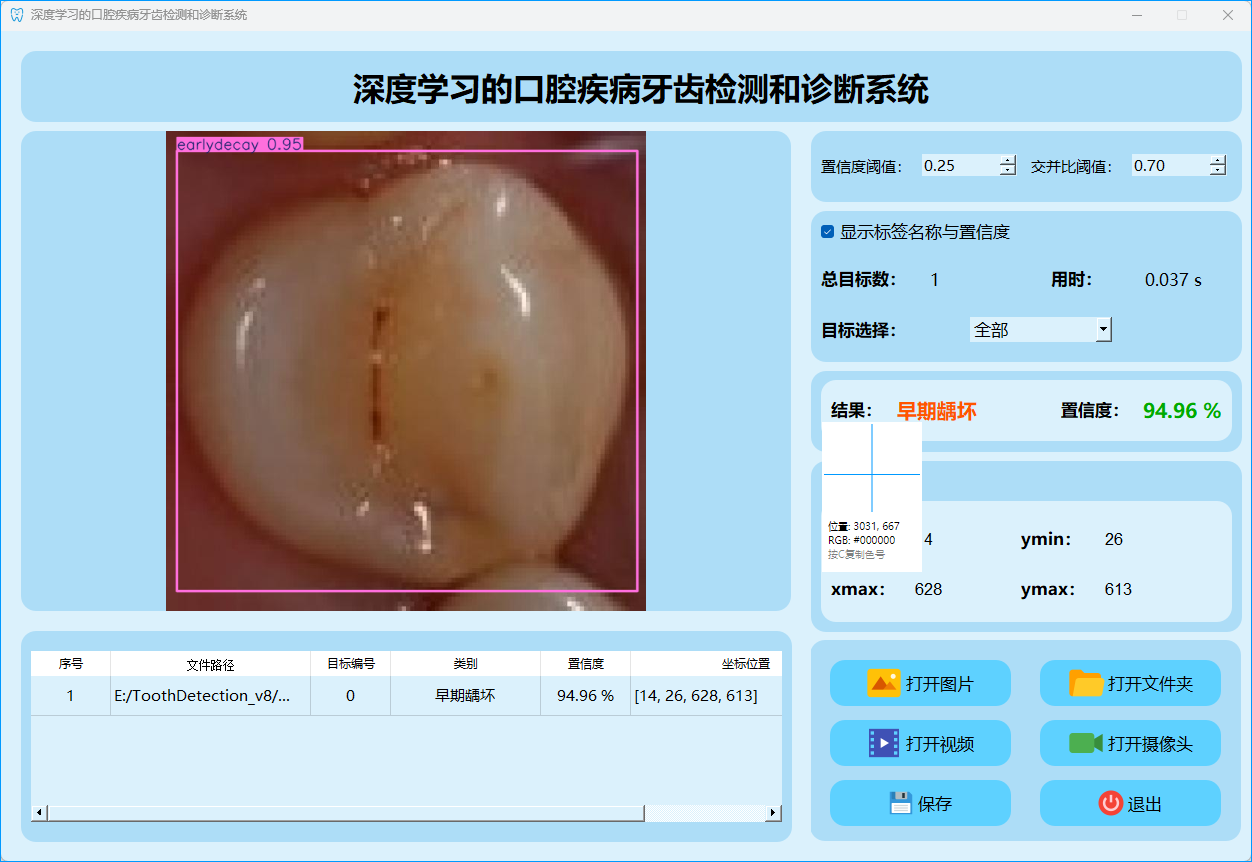1252x862 pixels.
Task: Decrease 交并比阈值 with the down arrow
Action: click(x=1217, y=171)
